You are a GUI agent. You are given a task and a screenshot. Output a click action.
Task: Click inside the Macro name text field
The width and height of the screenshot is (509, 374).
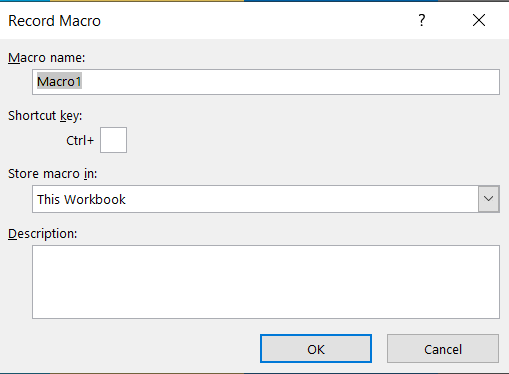pos(266,82)
